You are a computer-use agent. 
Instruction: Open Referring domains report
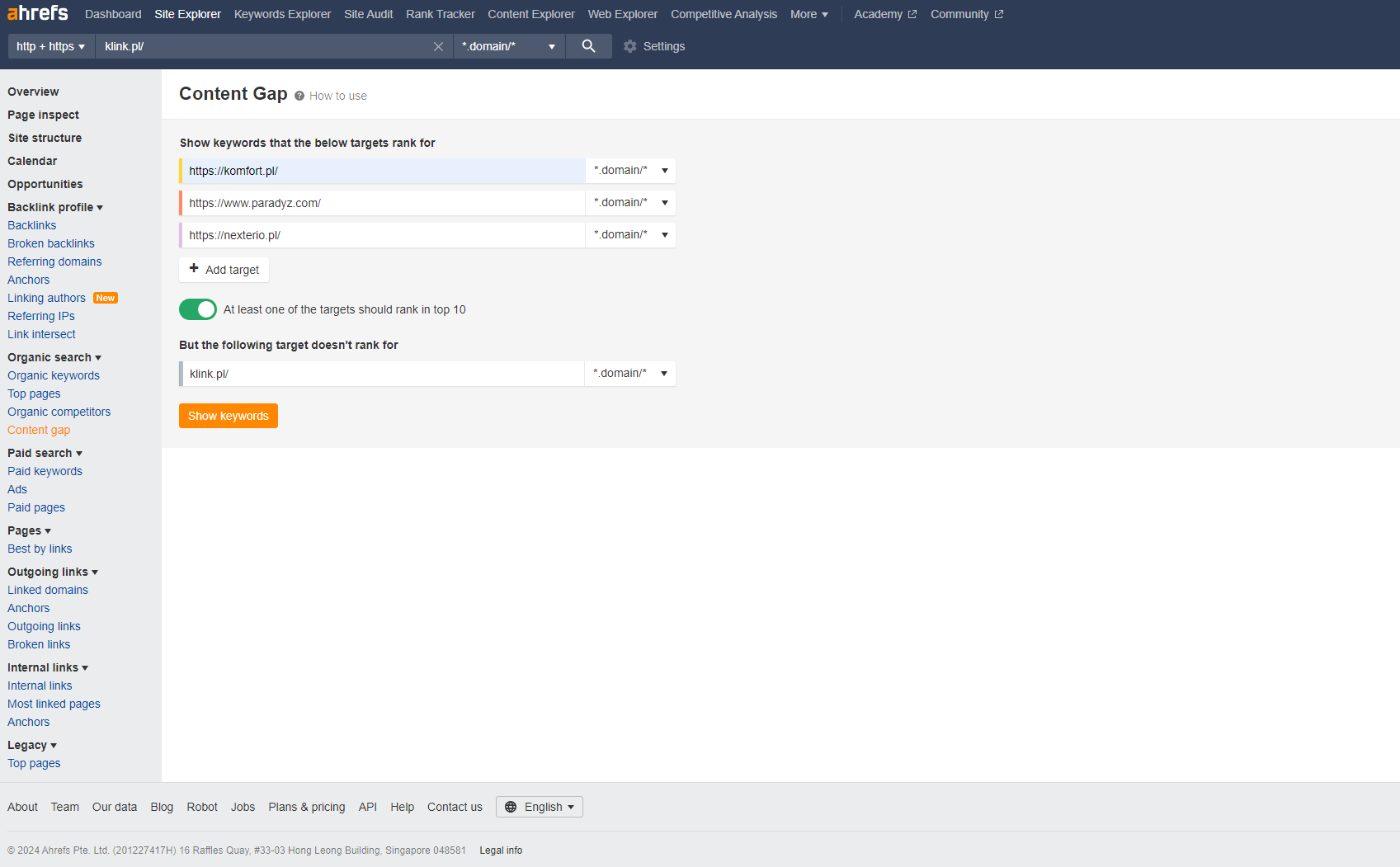click(54, 262)
